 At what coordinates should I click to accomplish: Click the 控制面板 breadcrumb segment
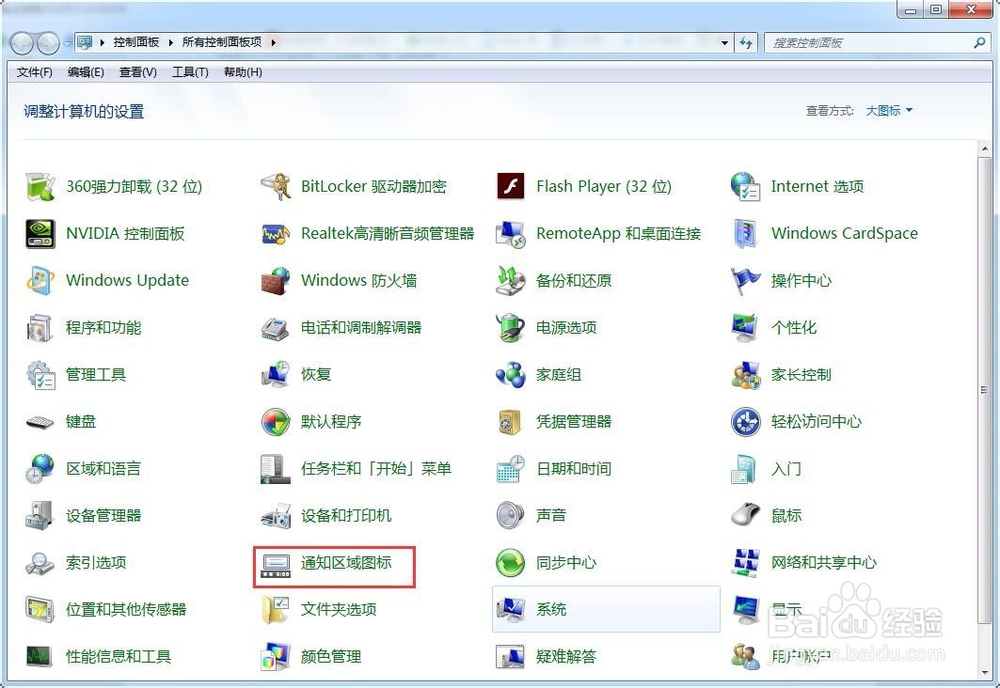click(x=136, y=42)
